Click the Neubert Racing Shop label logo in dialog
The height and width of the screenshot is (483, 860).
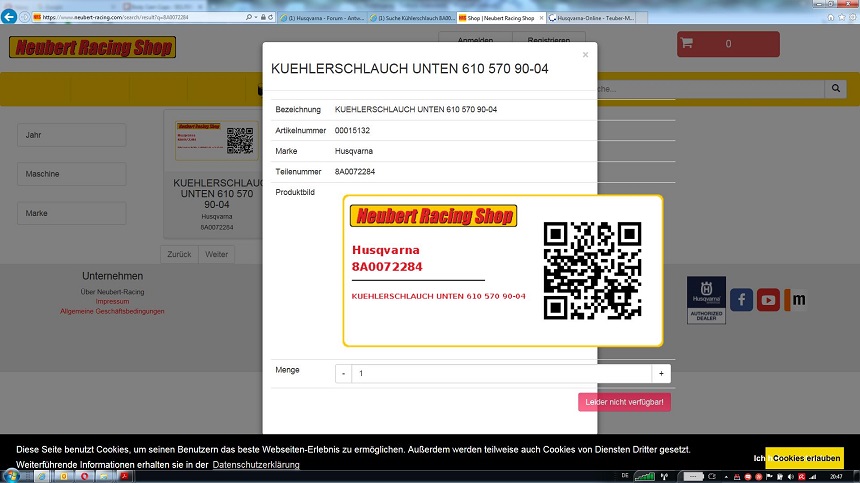click(x=433, y=216)
